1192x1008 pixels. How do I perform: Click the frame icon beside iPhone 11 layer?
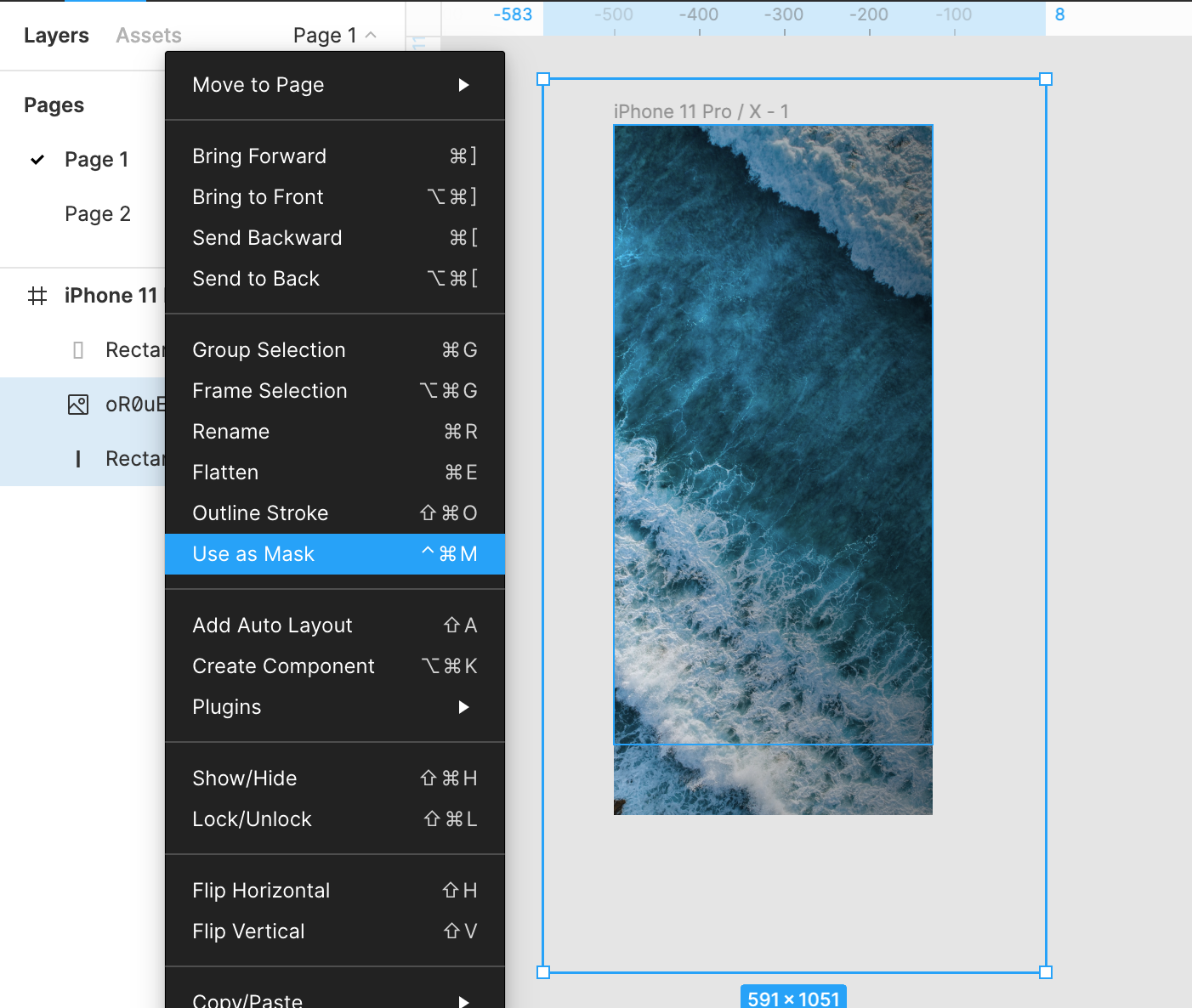37,296
